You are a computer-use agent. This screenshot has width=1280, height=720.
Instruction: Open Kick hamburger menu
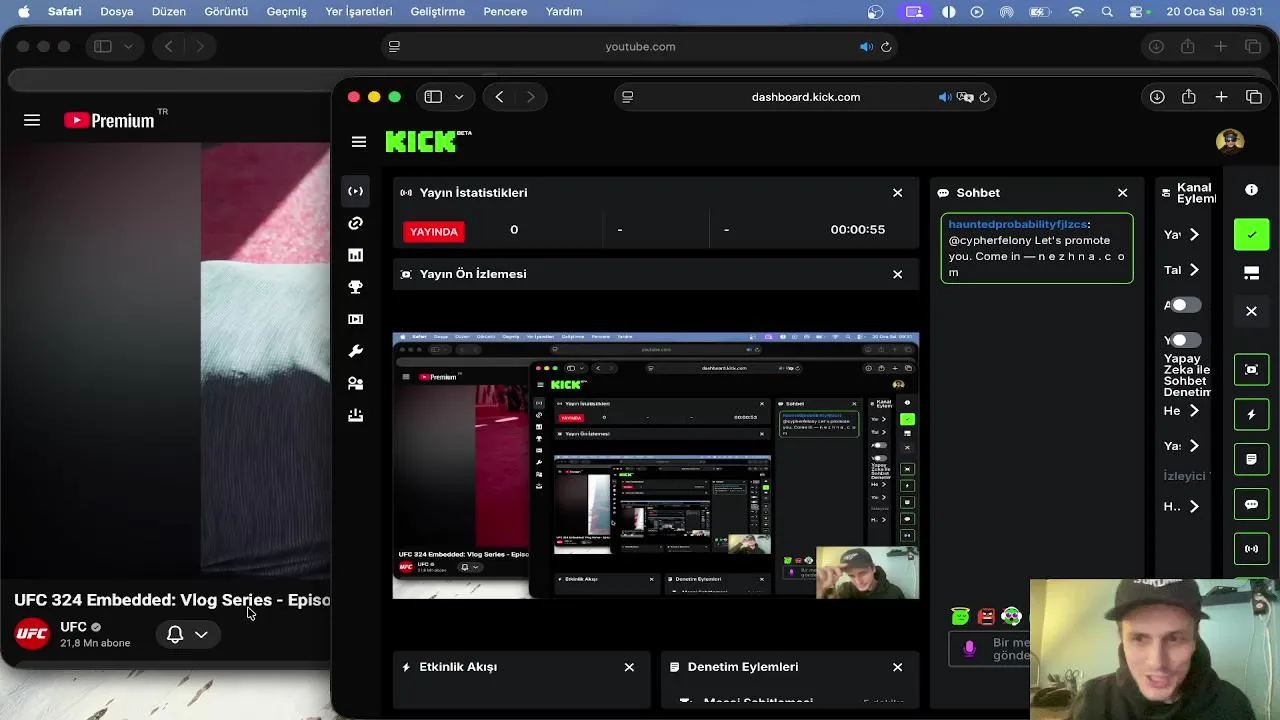point(359,142)
